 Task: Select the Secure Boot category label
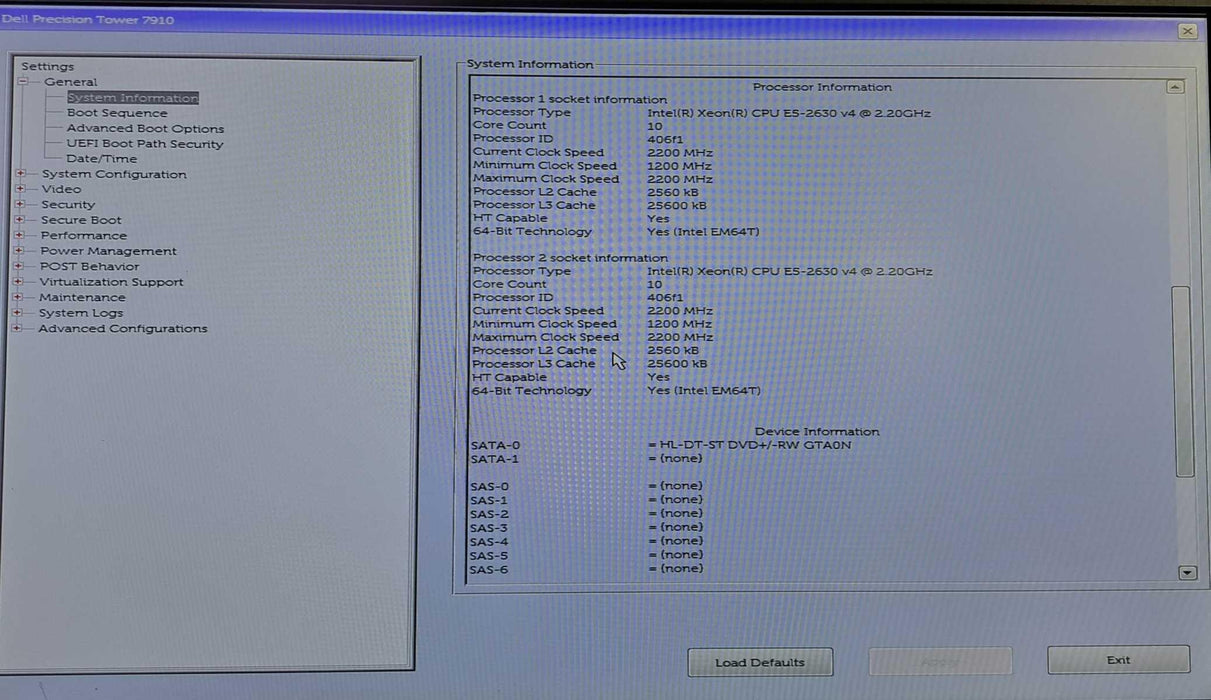pos(81,220)
